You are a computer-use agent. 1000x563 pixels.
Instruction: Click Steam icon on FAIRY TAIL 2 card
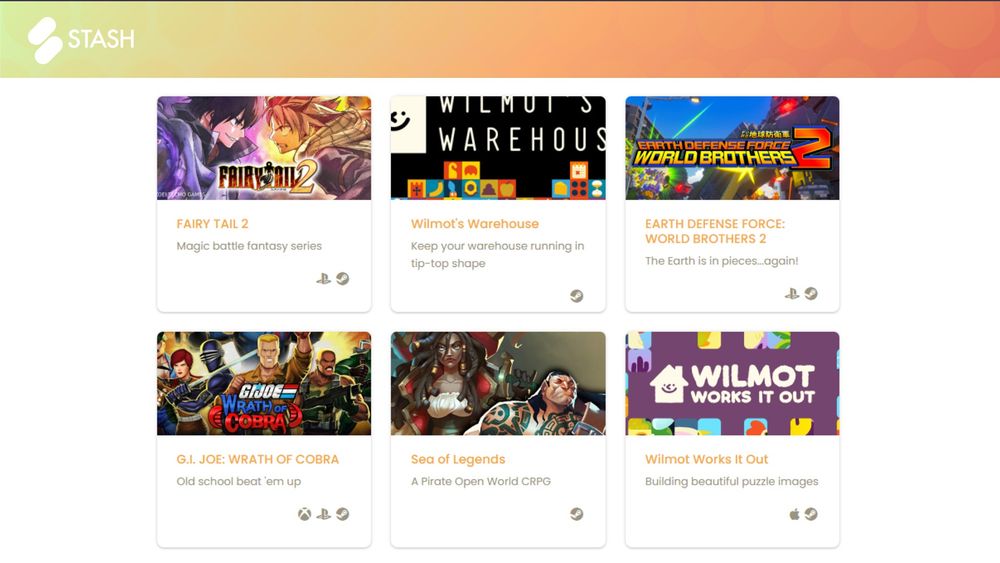(342, 279)
